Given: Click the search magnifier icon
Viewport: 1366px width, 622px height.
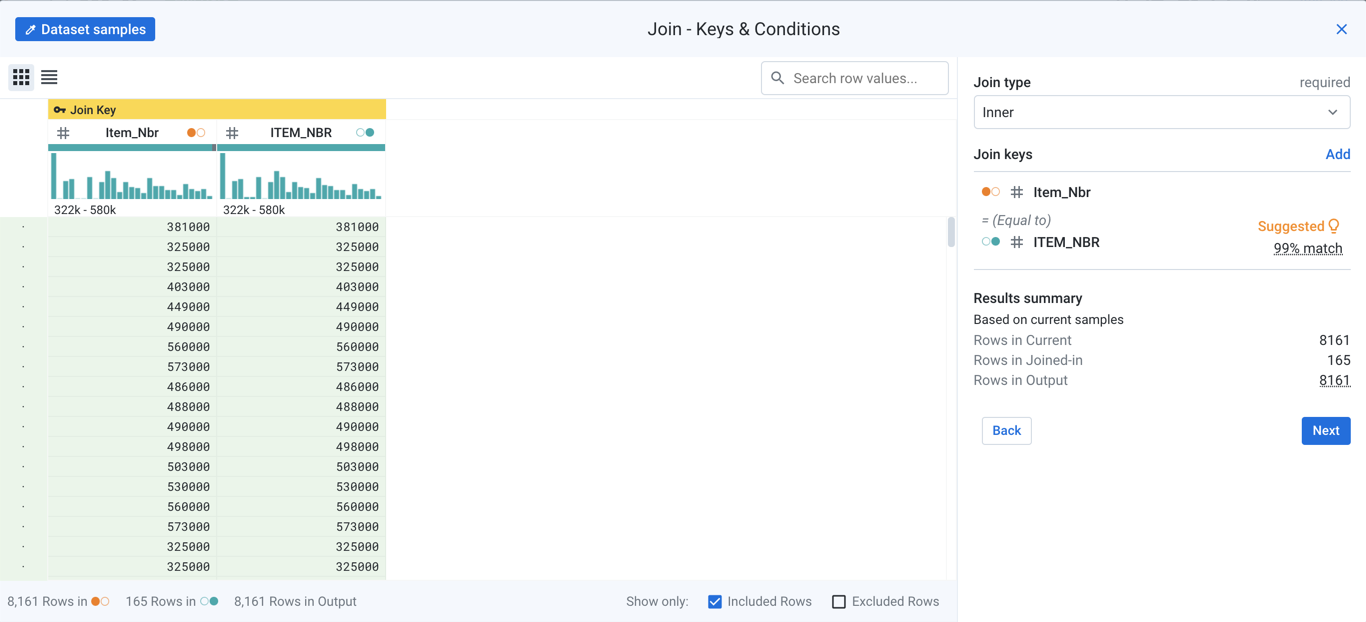Looking at the screenshot, I should [777, 78].
